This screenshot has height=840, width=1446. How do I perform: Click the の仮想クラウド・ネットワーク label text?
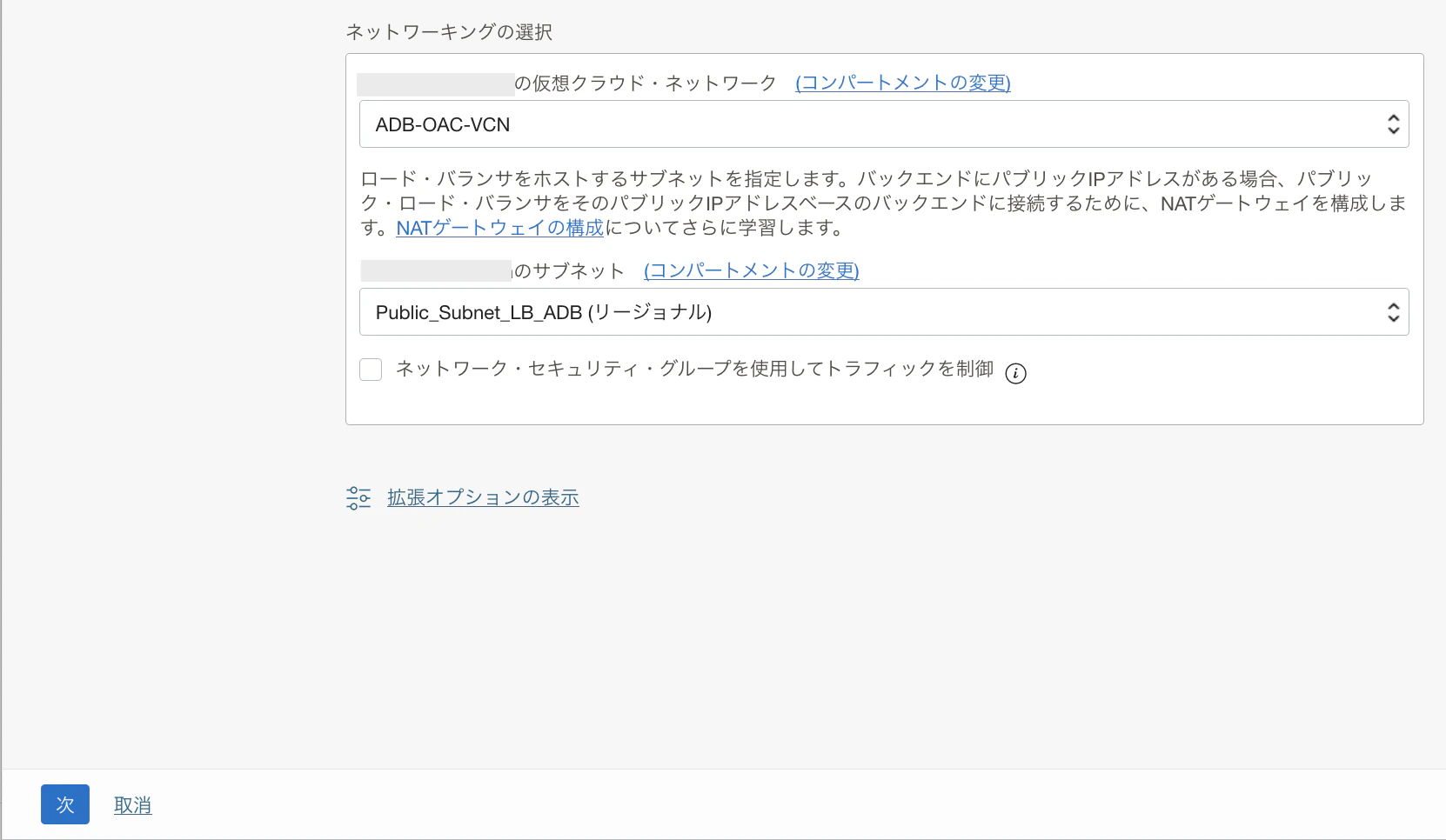(646, 83)
